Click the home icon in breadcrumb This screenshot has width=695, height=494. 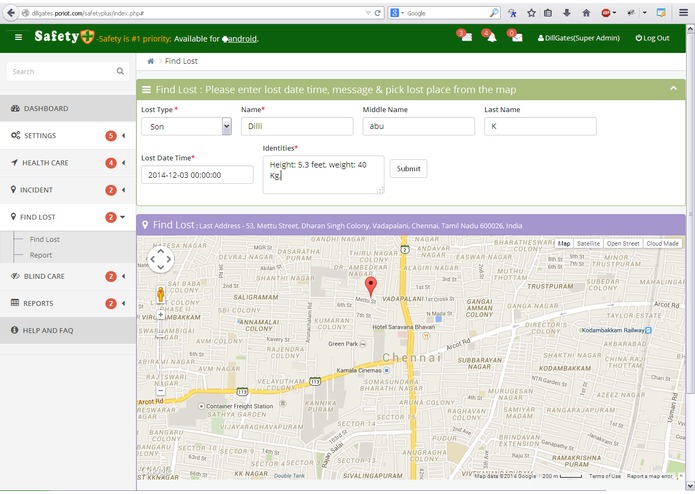(151, 61)
